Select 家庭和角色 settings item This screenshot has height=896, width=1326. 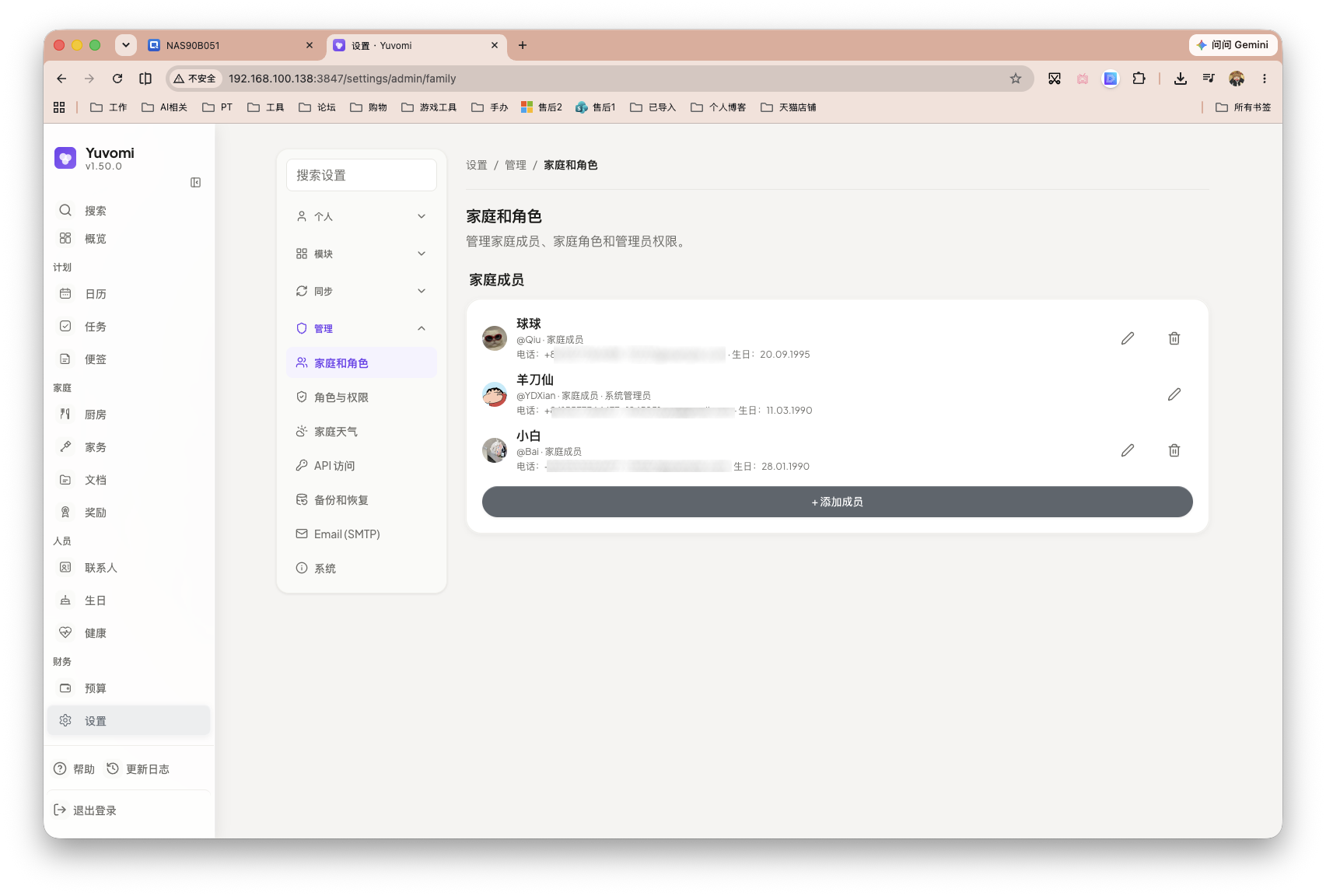click(x=362, y=363)
